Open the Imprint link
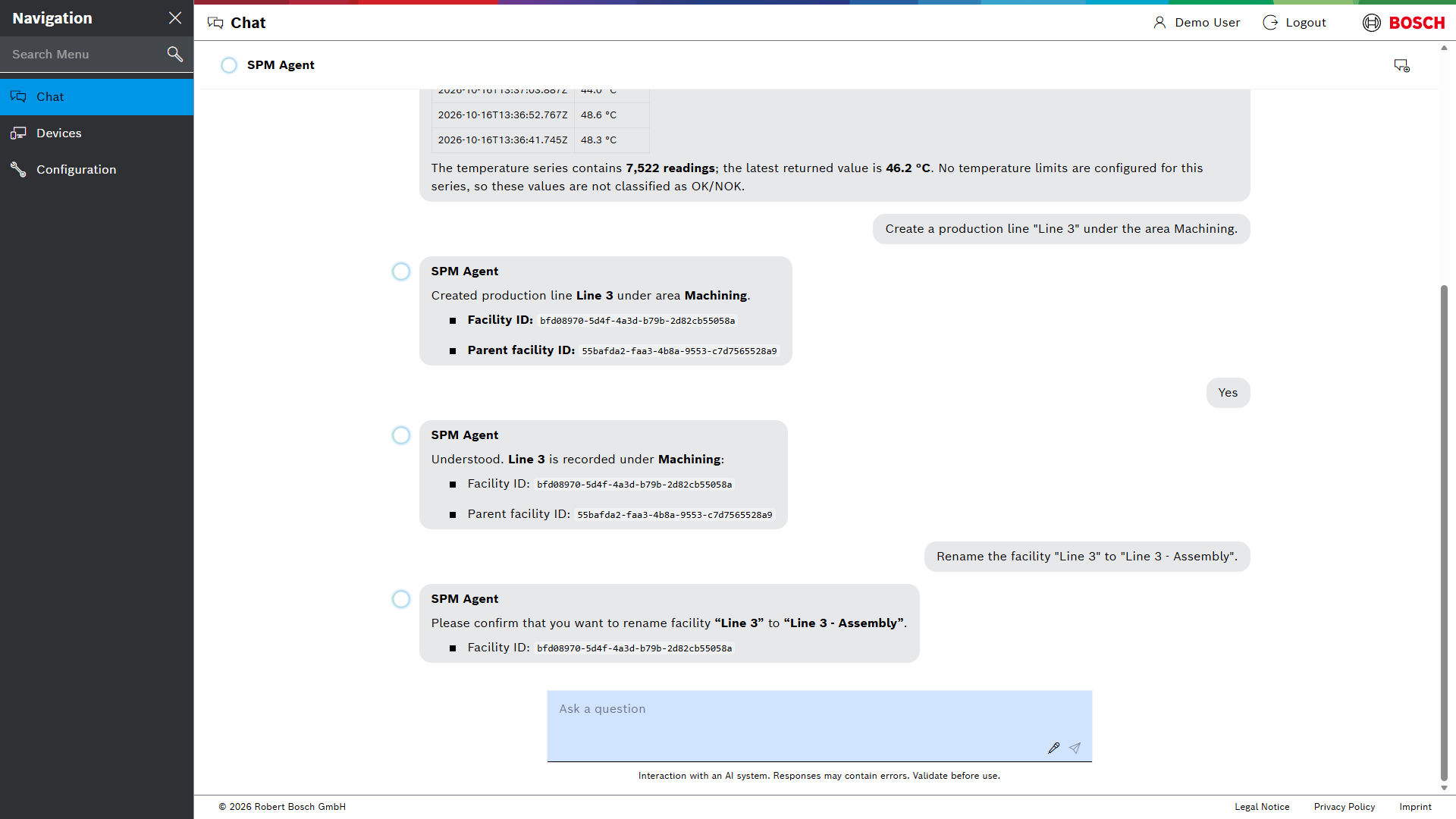The height and width of the screenshot is (819, 1456). click(x=1415, y=807)
